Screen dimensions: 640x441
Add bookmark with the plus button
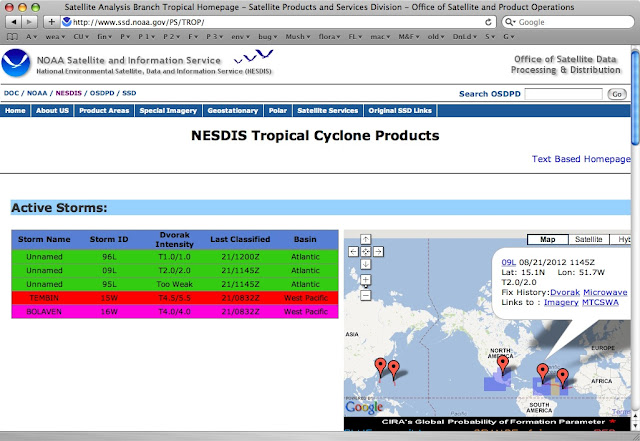click(51, 22)
